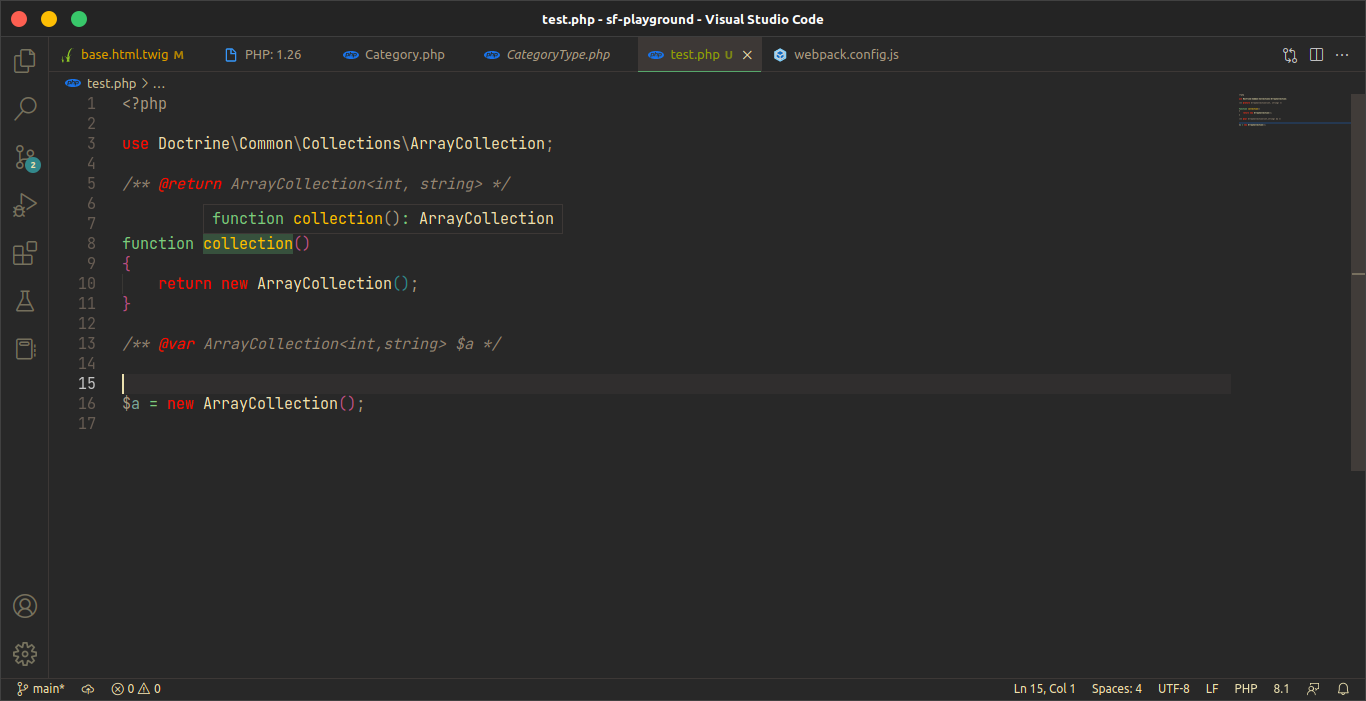1366x701 pixels.
Task: Open the Manage gear icon
Action: (x=25, y=654)
